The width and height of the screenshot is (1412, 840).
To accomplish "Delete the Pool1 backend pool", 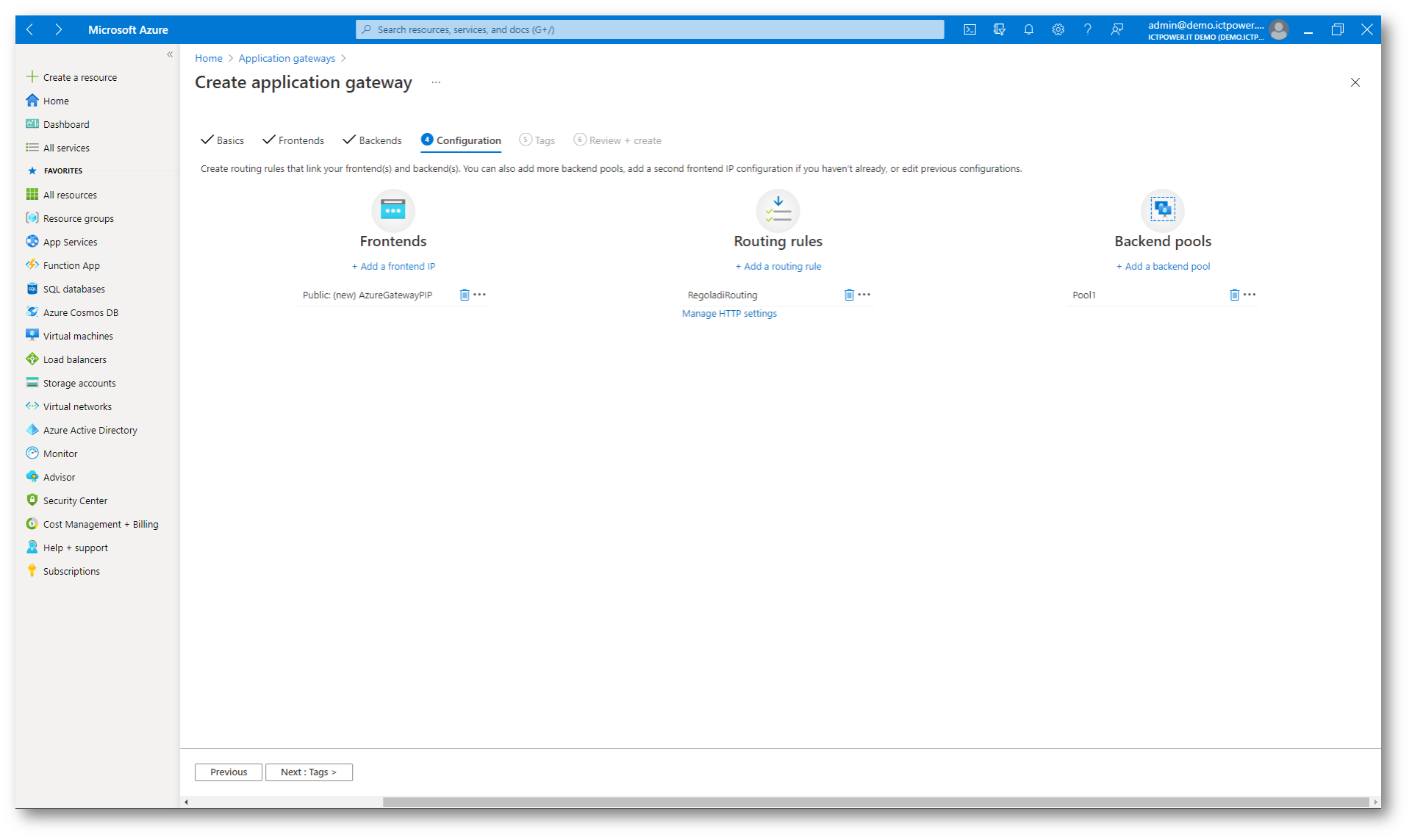I will pos(1234,295).
